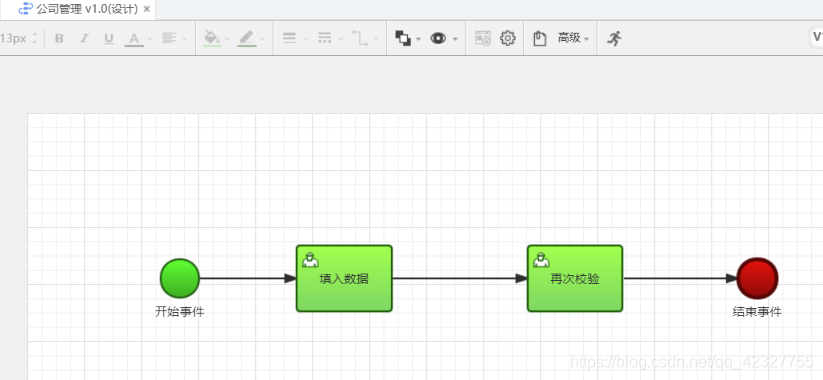Screen dimensions: 823x380
Task: Click the line dash style icon
Action: coord(325,38)
